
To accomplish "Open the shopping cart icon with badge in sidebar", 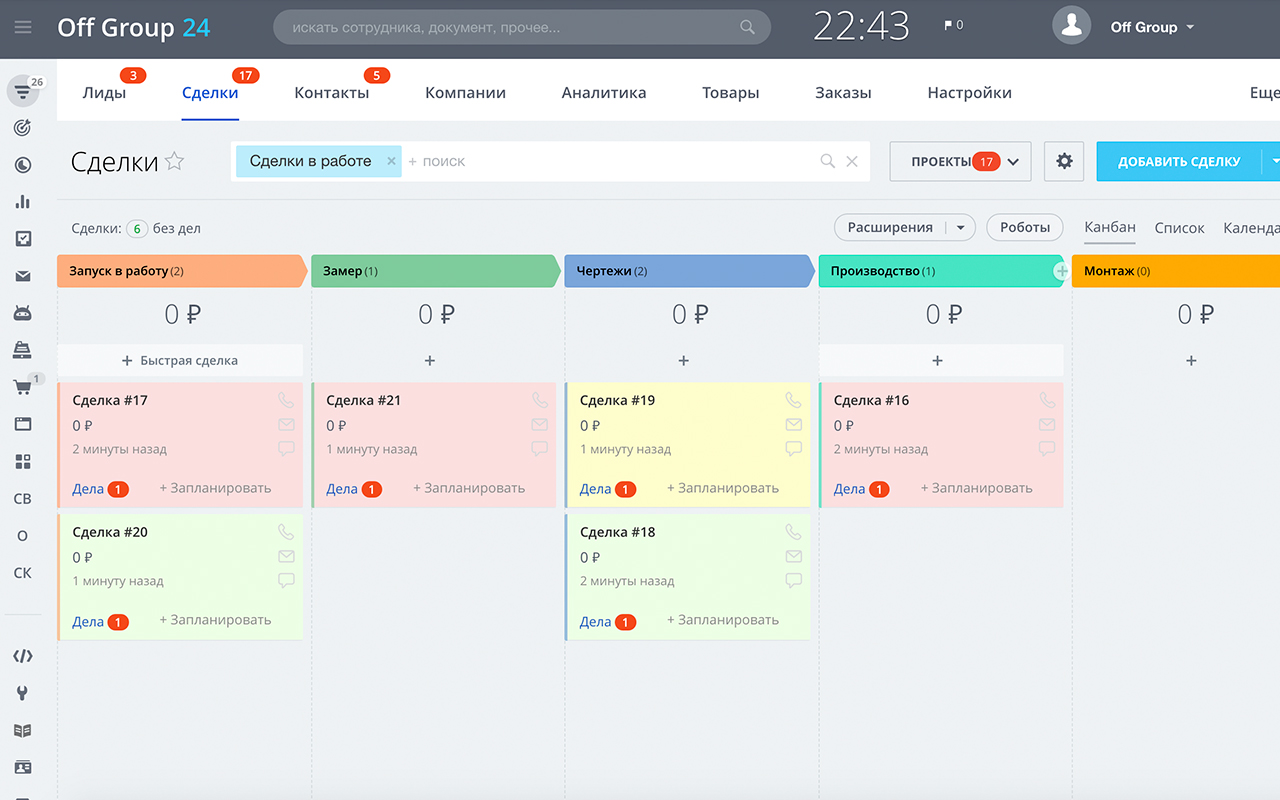I will pos(22,386).
